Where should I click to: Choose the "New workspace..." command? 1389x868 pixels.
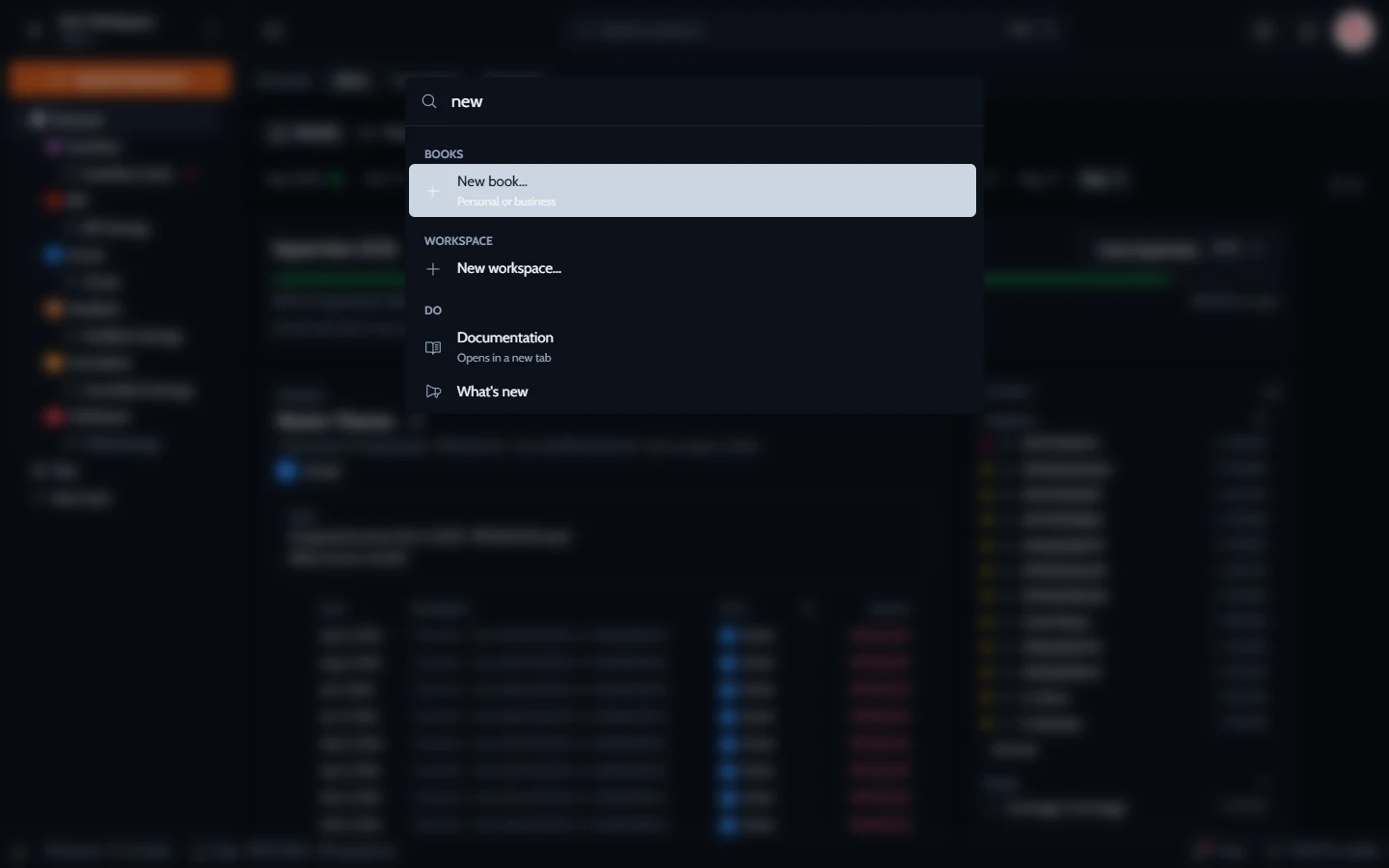(x=693, y=269)
